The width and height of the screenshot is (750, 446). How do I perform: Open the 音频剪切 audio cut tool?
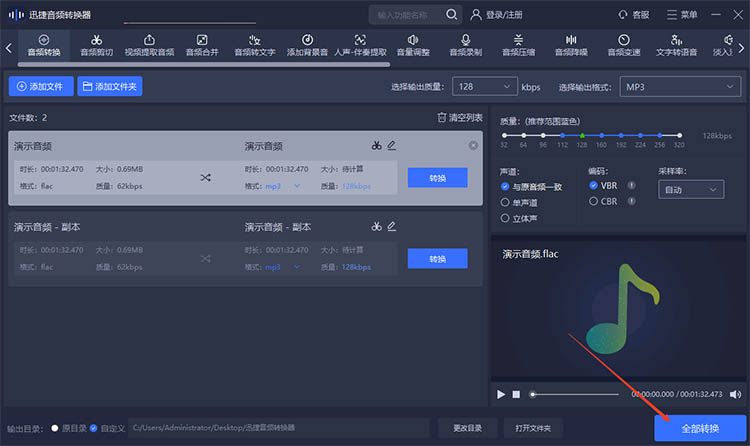[x=97, y=45]
